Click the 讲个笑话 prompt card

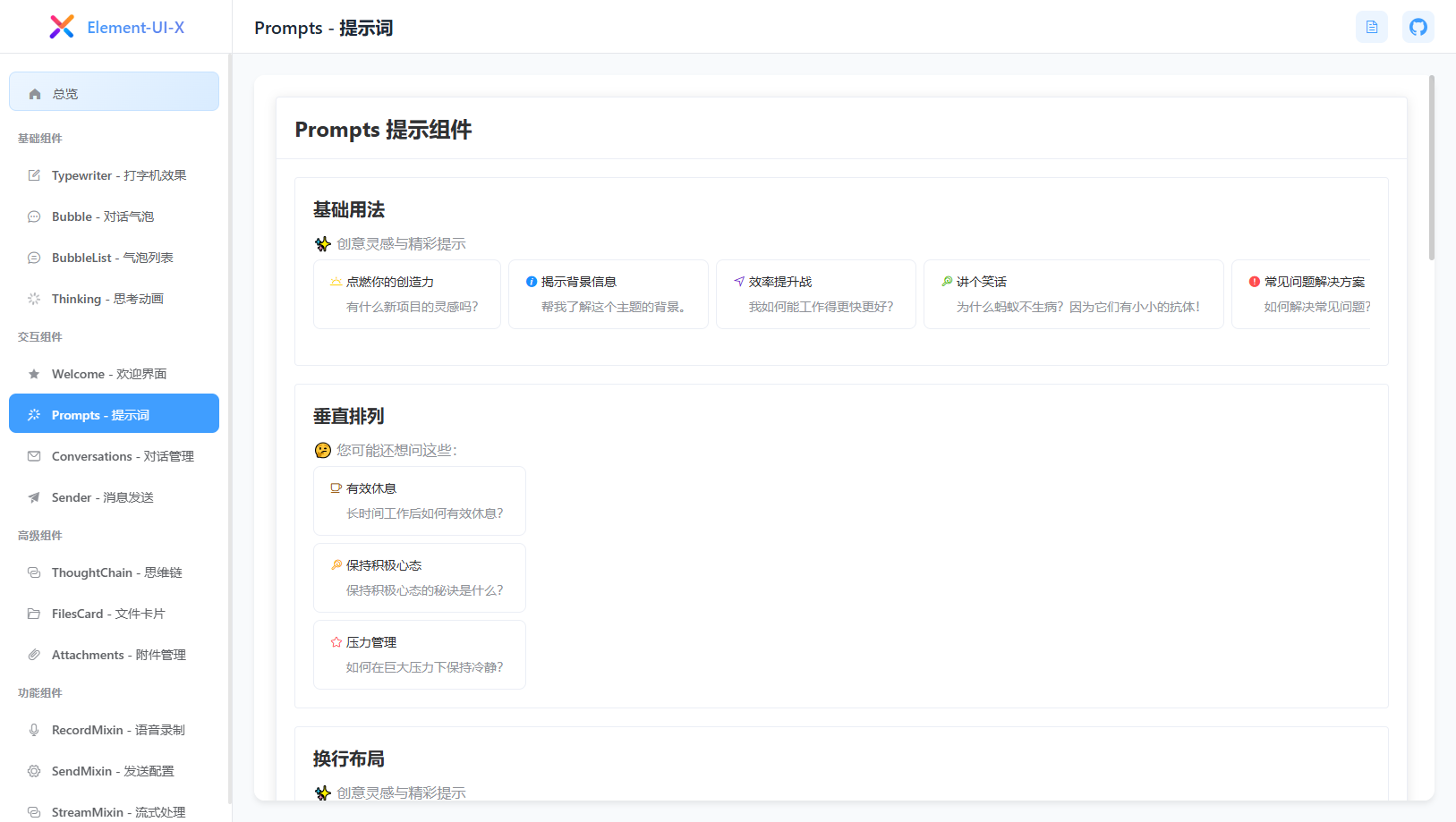click(x=1074, y=293)
